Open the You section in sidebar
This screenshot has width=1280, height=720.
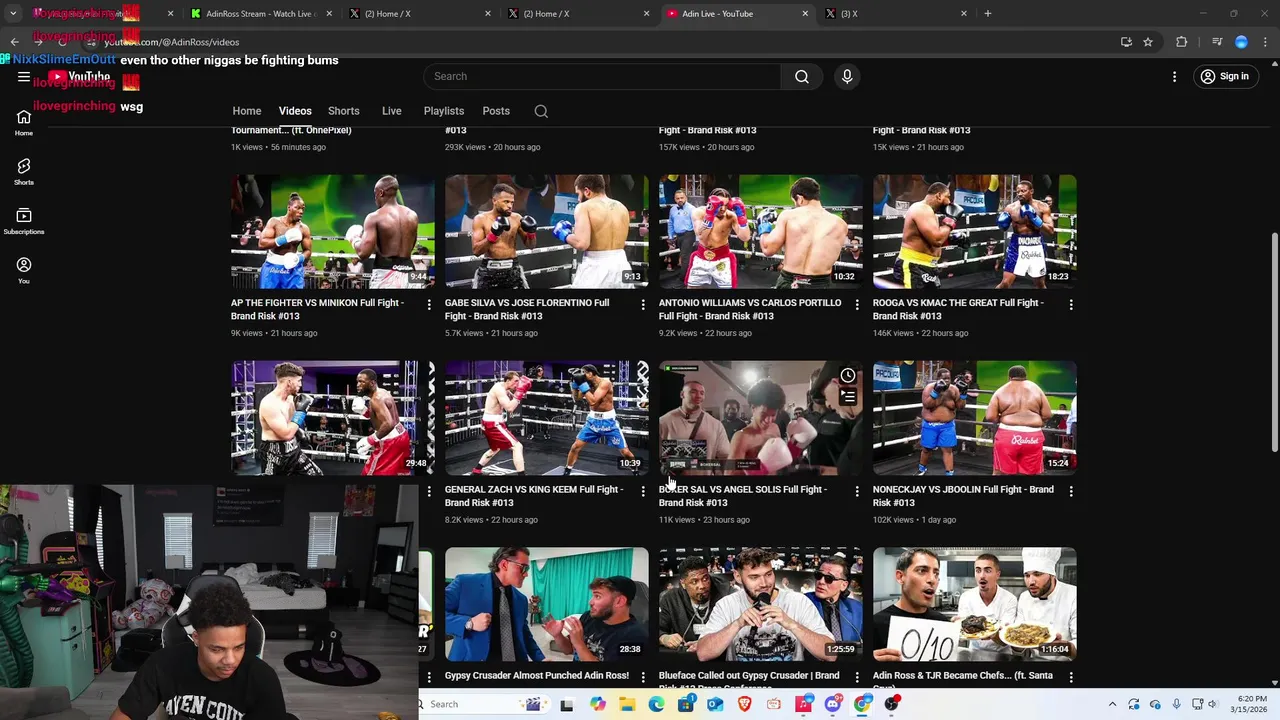pos(24,271)
